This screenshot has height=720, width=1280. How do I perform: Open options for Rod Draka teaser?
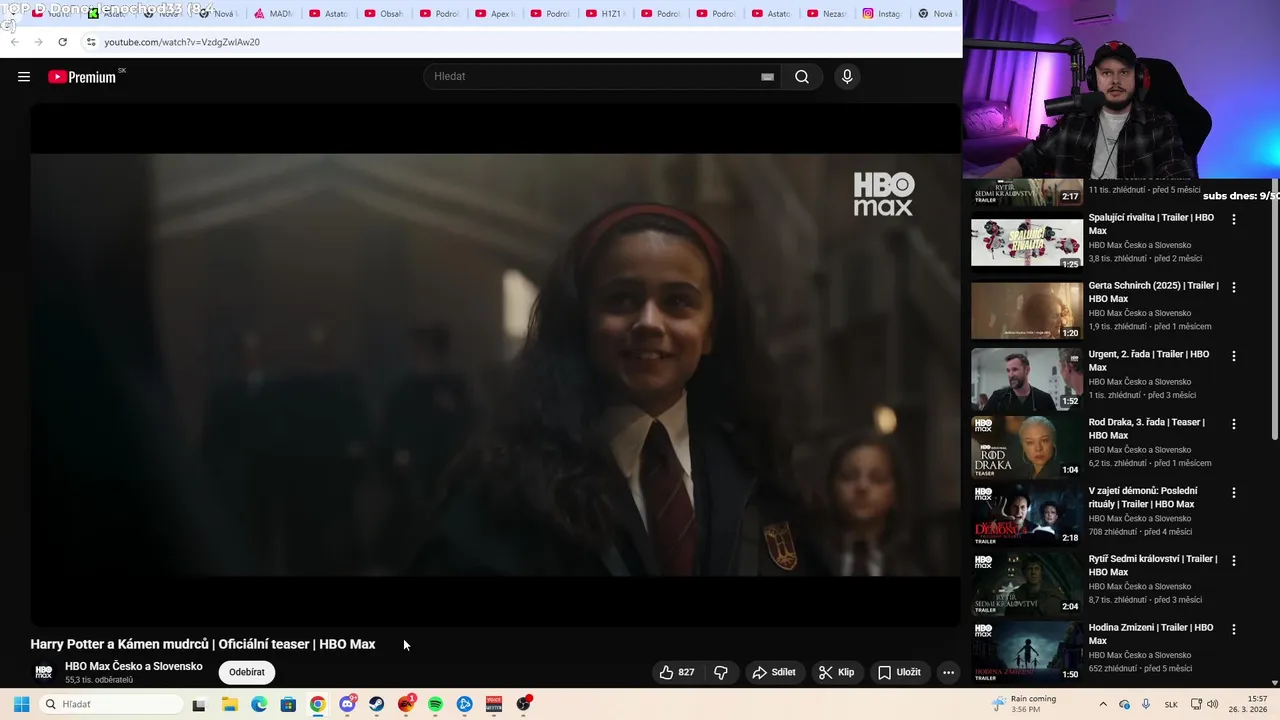(x=1233, y=424)
